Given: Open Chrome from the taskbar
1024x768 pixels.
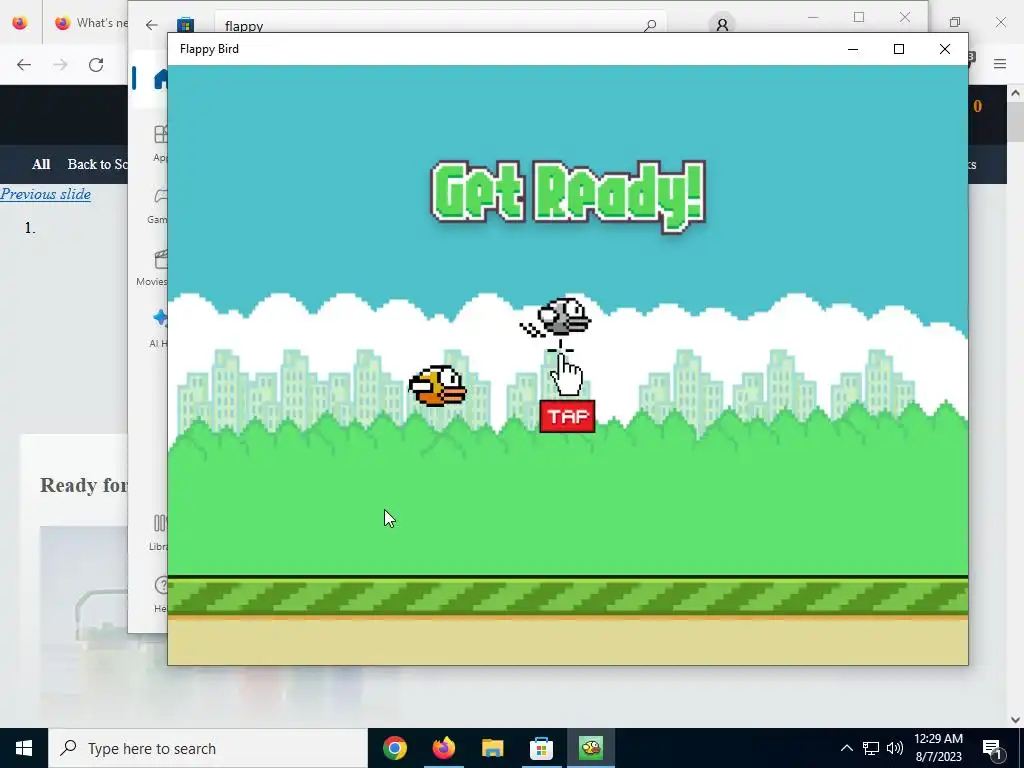Looking at the screenshot, I should pos(394,748).
